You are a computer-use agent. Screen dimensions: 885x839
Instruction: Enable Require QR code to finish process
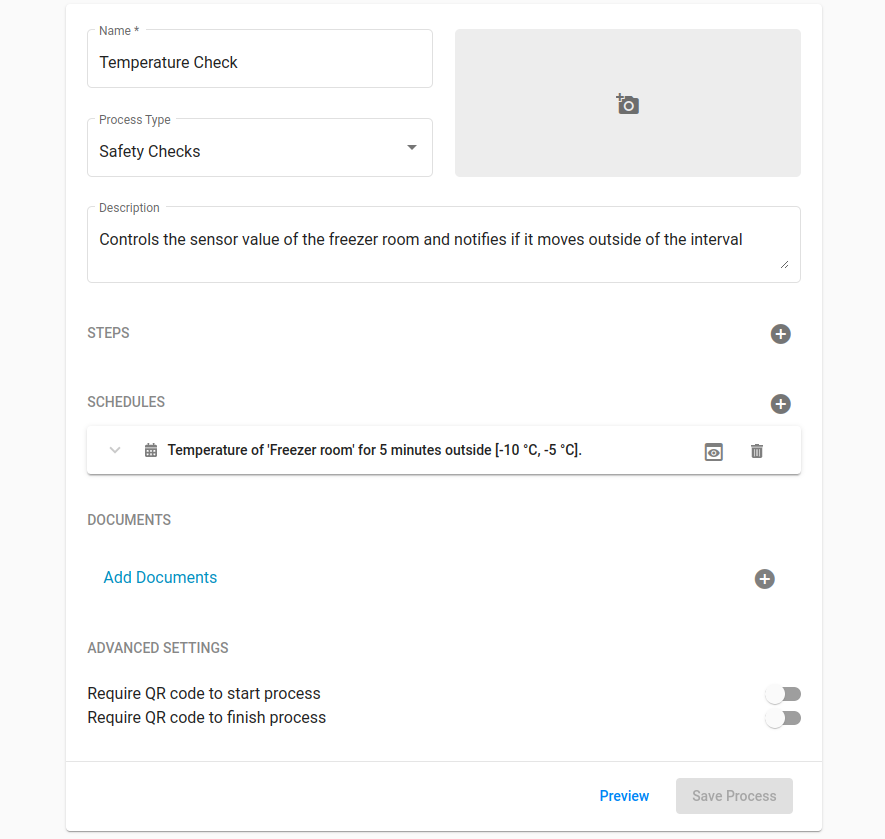783,718
